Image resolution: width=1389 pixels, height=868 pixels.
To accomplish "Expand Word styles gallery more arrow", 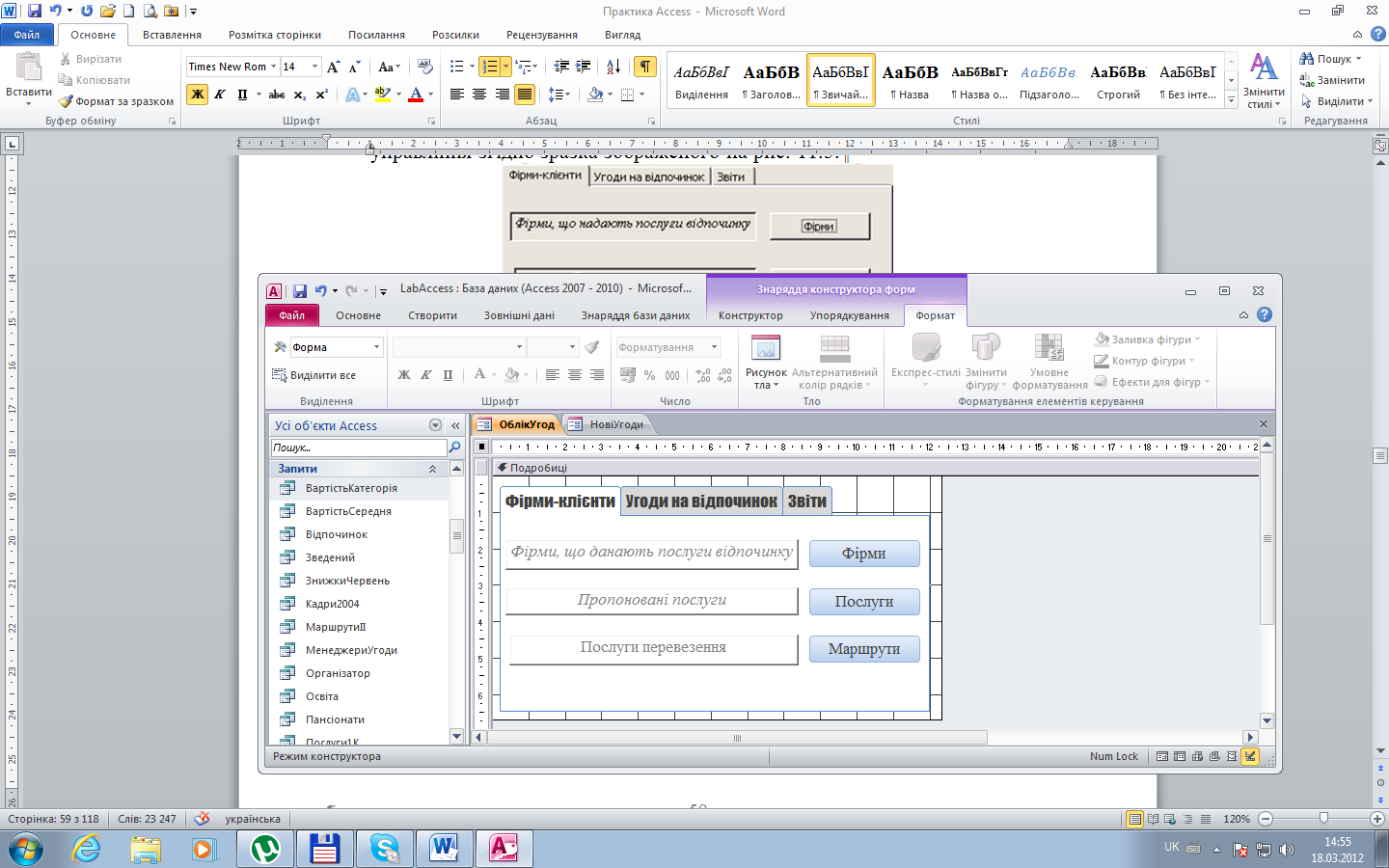I will pyautogui.click(x=1232, y=99).
